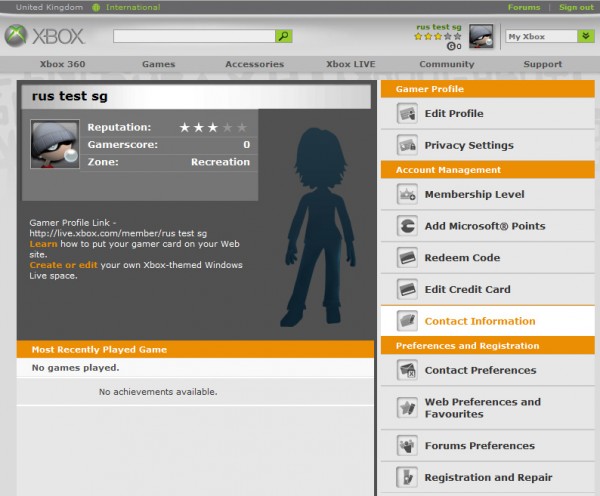
Task: Click the Web Preferences and Favourites icon
Action: tap(407, 408)
